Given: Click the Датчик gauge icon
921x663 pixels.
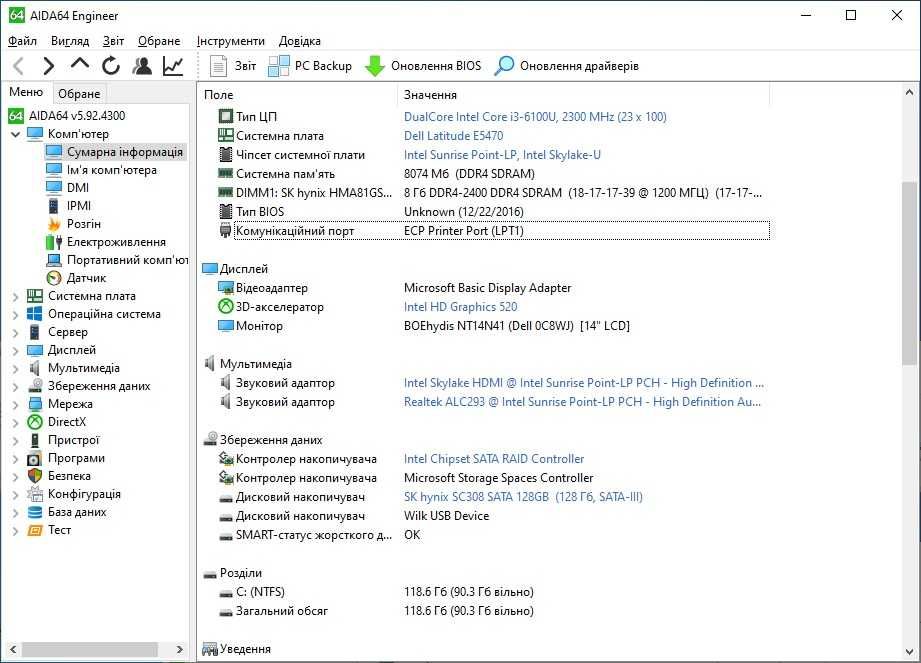Looking at the screenshot, I should coord(54,278).
